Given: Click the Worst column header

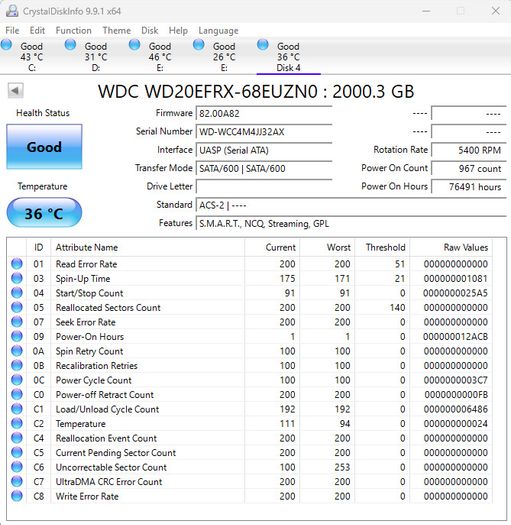Looking at the screenshot, I should tap(327, 247).
